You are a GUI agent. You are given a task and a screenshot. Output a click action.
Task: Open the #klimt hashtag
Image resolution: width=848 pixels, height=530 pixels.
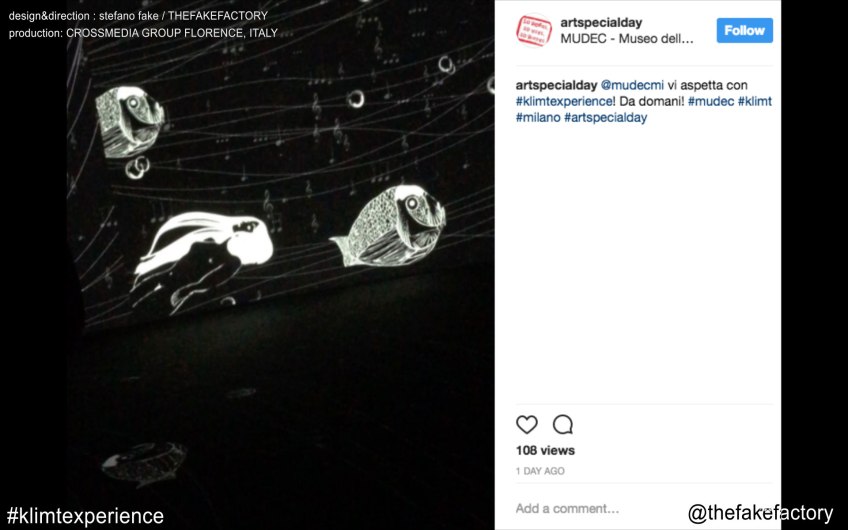tap(754, 102)
